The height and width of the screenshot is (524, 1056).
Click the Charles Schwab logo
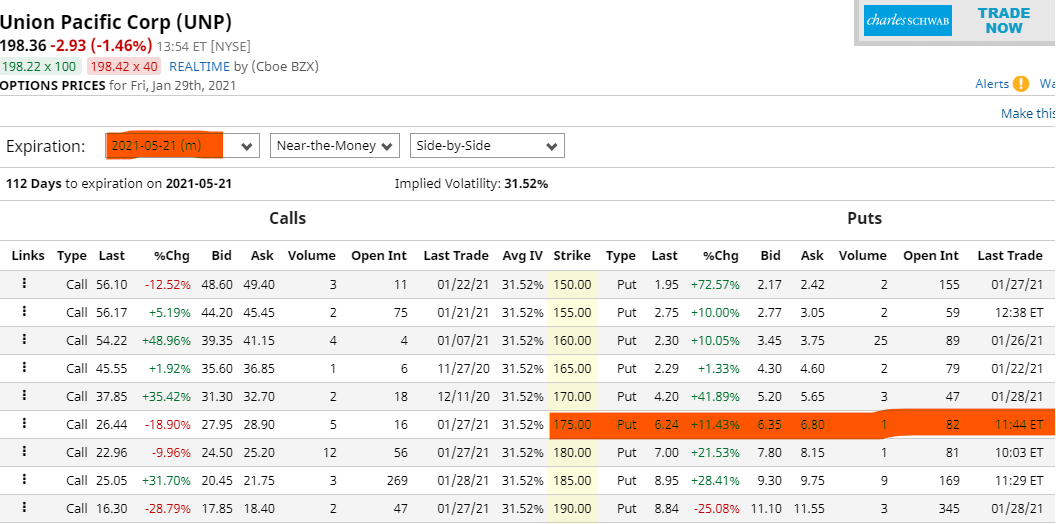point(908,21)
